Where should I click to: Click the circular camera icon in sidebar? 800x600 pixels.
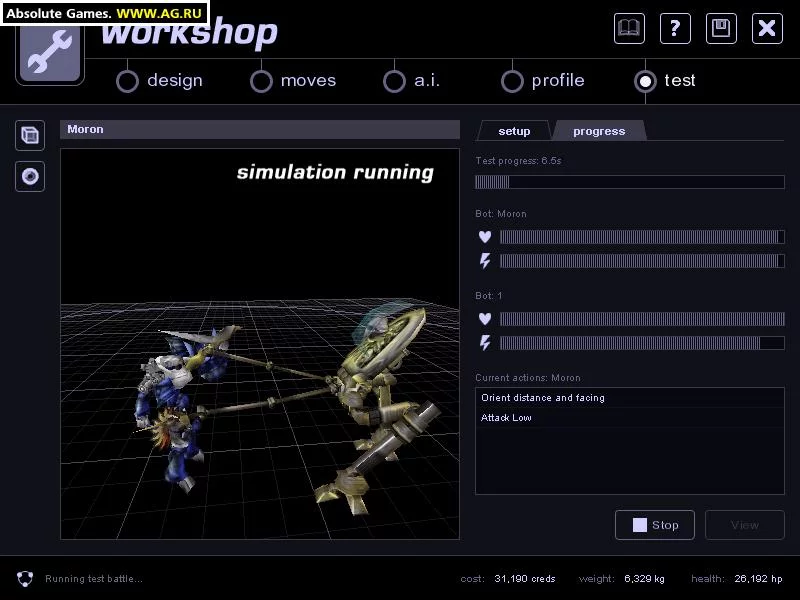tap(30, 177)
